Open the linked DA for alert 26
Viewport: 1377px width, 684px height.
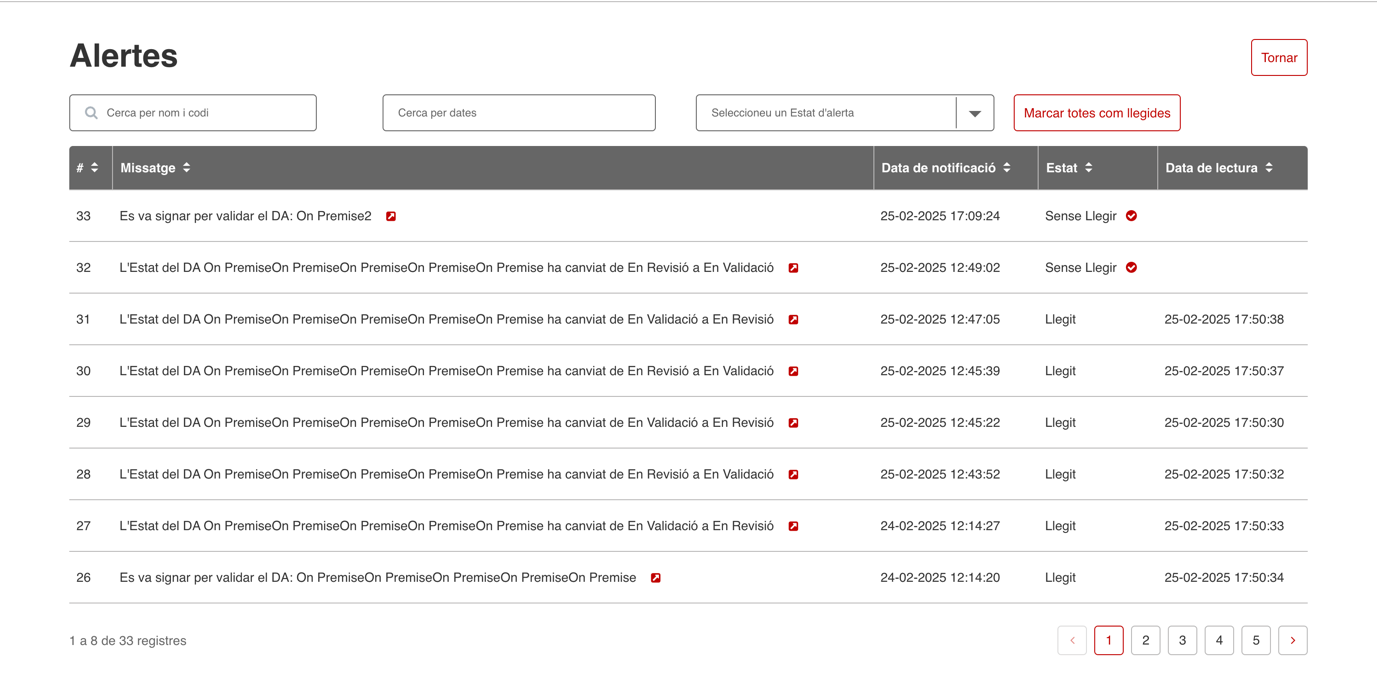point(656,577)
